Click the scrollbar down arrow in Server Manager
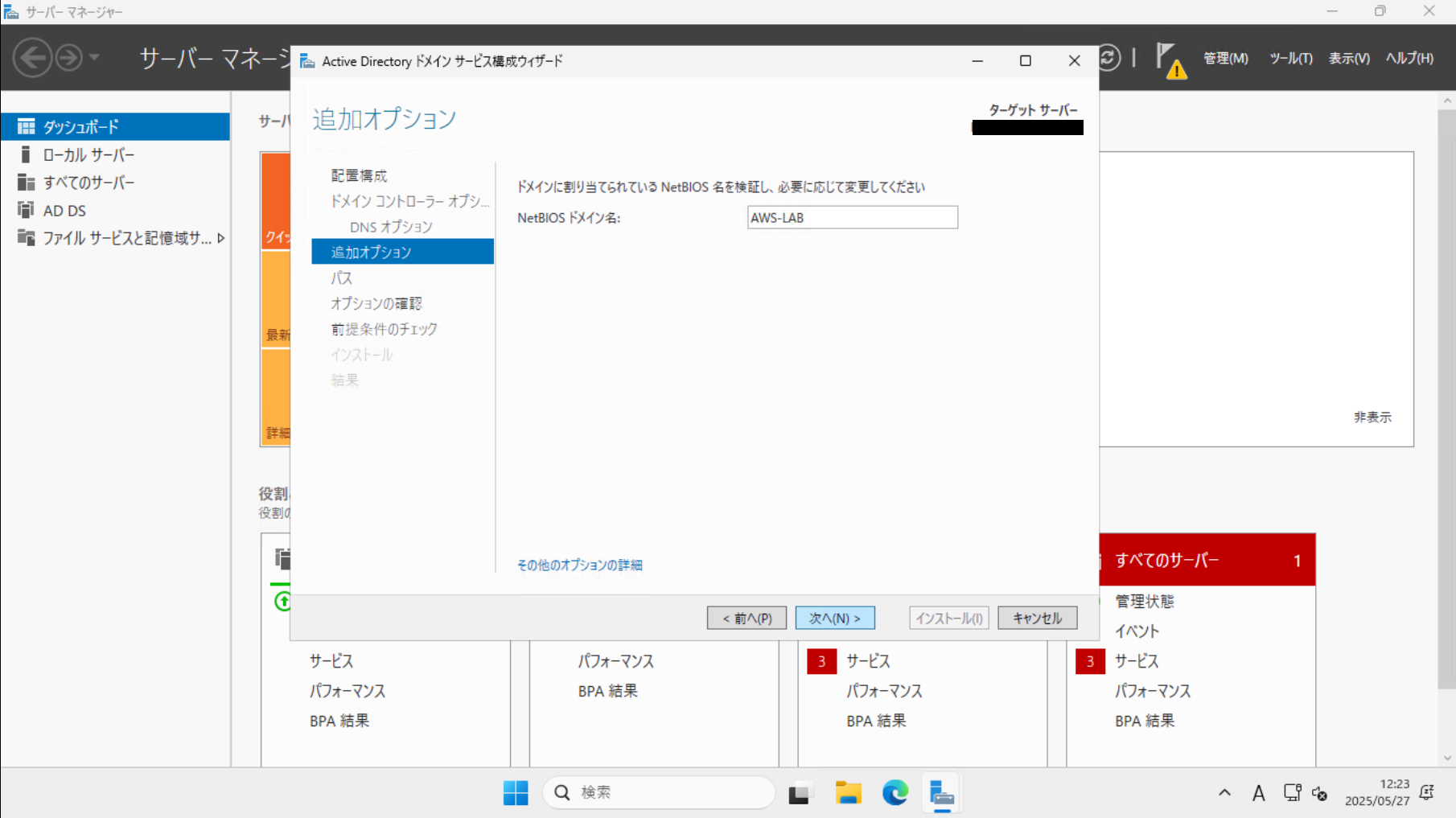 pos(1447,758)
